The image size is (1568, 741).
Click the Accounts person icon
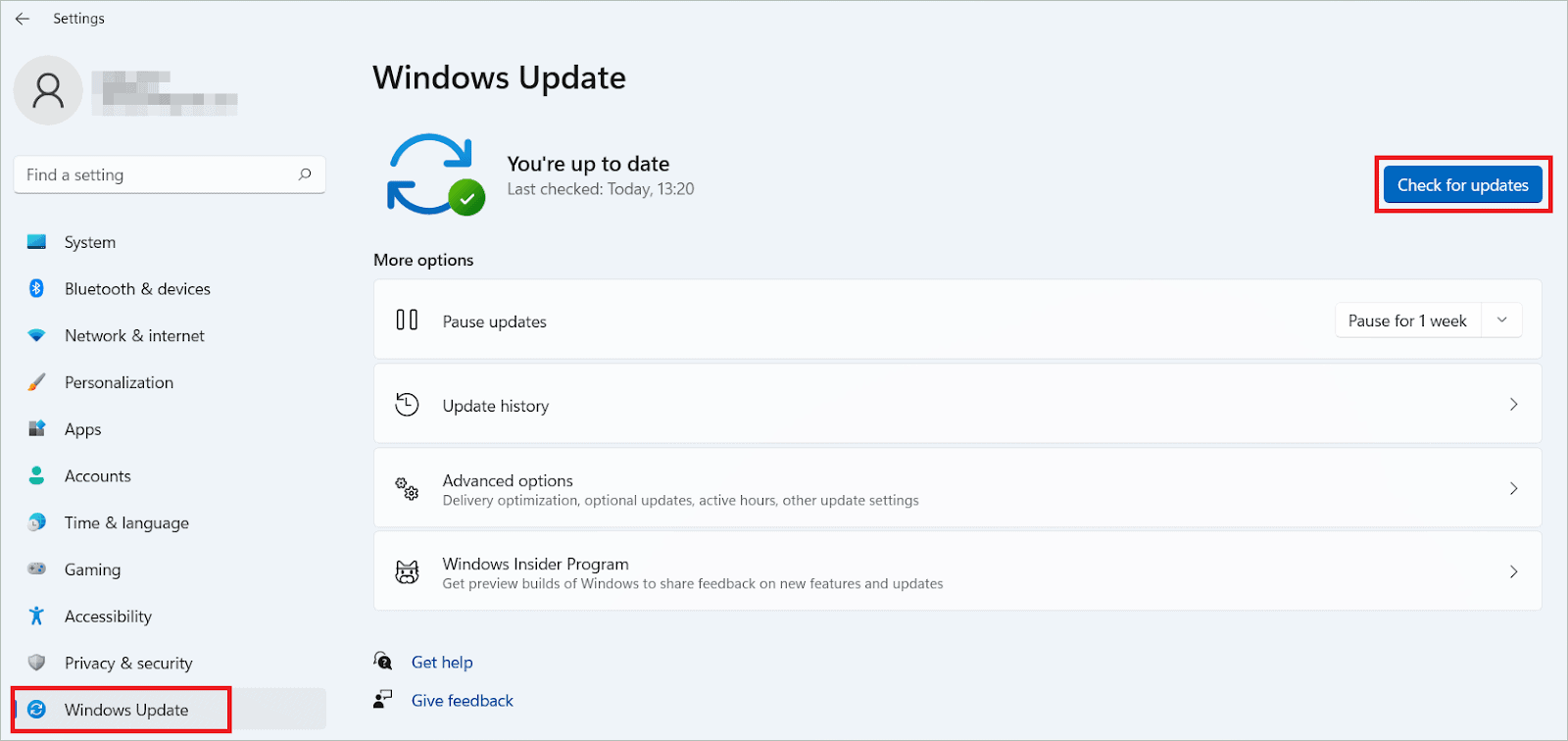pyautogui.click(x=37, y=475)
